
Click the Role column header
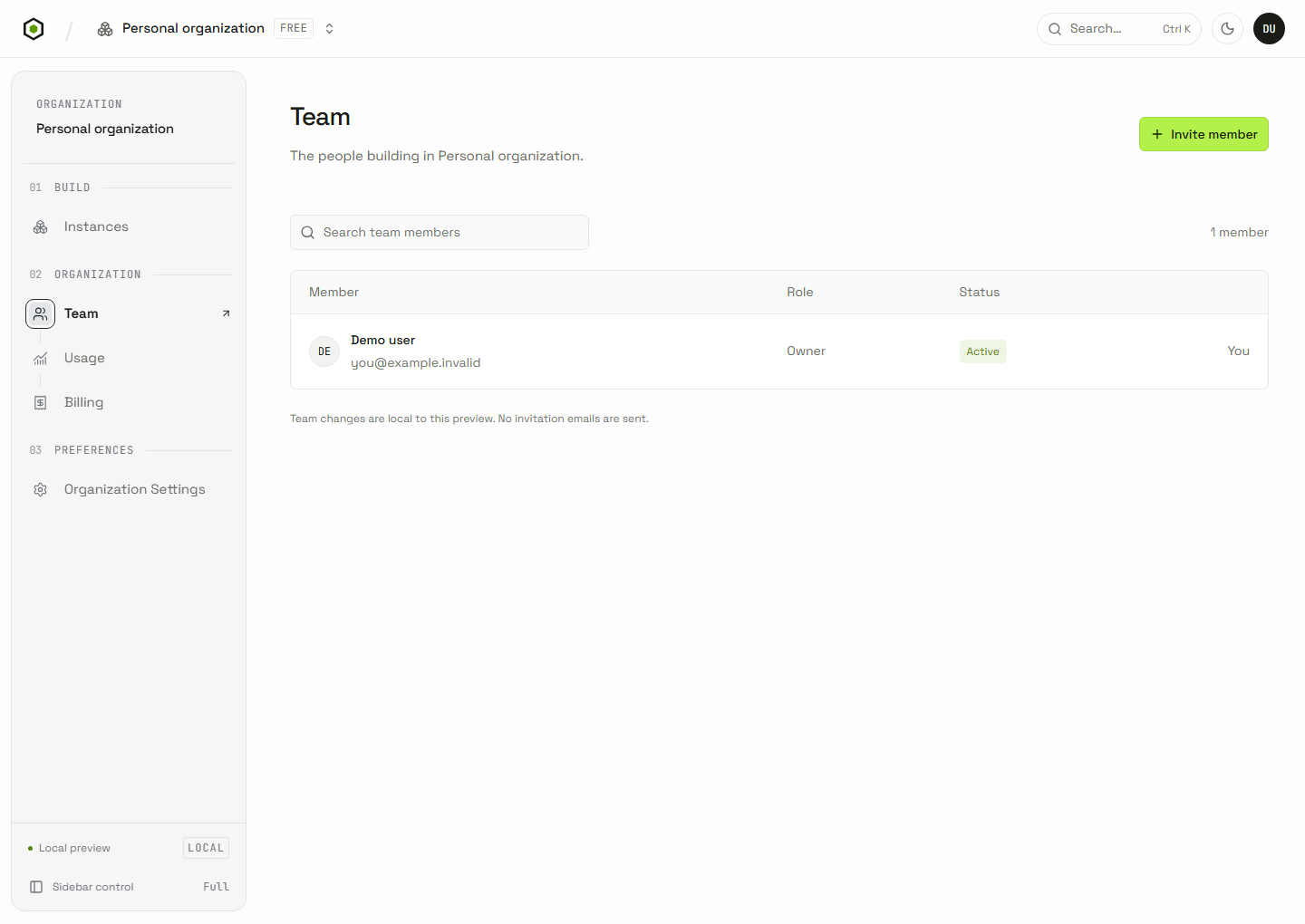800,293
